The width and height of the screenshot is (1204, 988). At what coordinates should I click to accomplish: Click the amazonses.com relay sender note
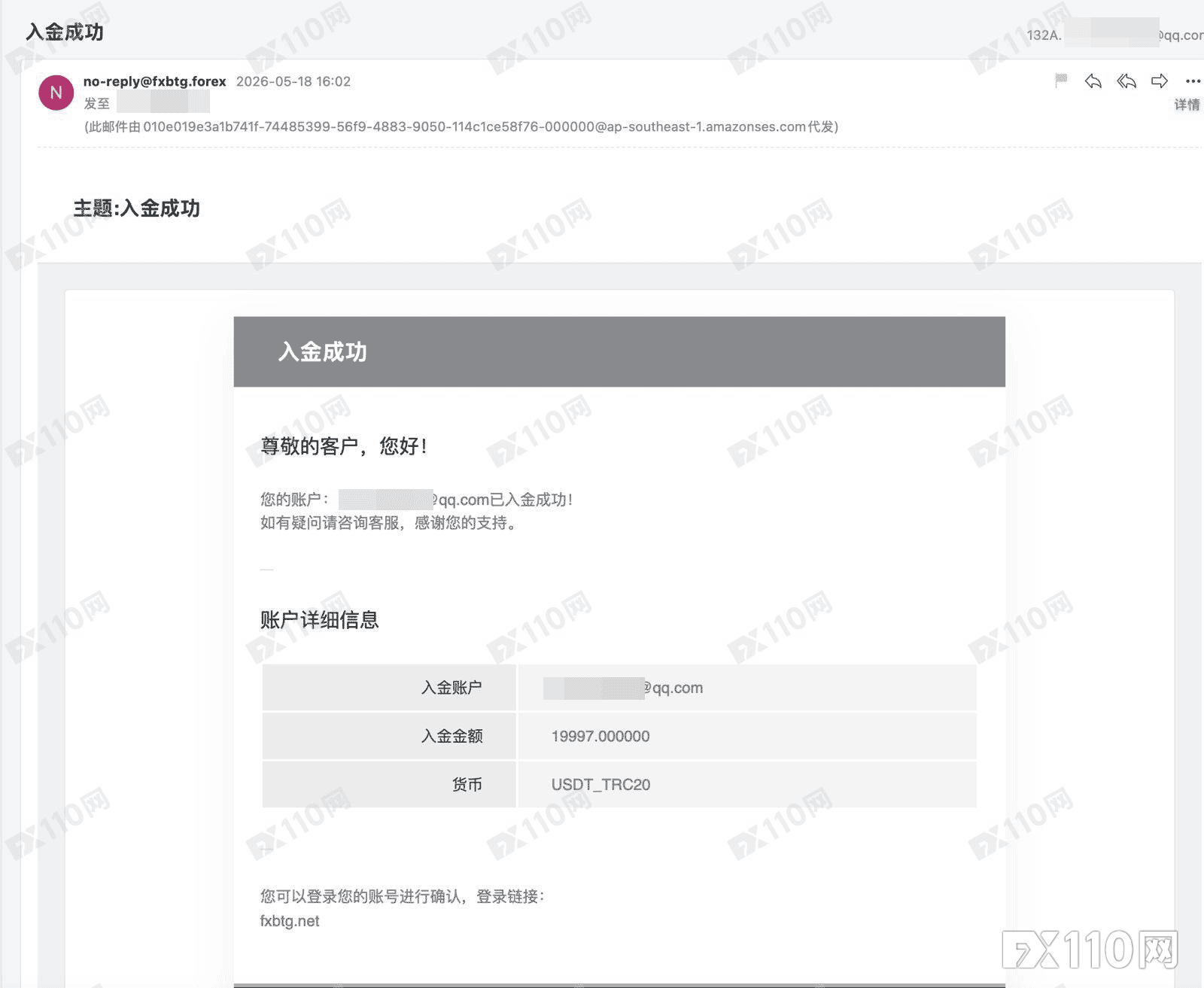tap(461, 126)
